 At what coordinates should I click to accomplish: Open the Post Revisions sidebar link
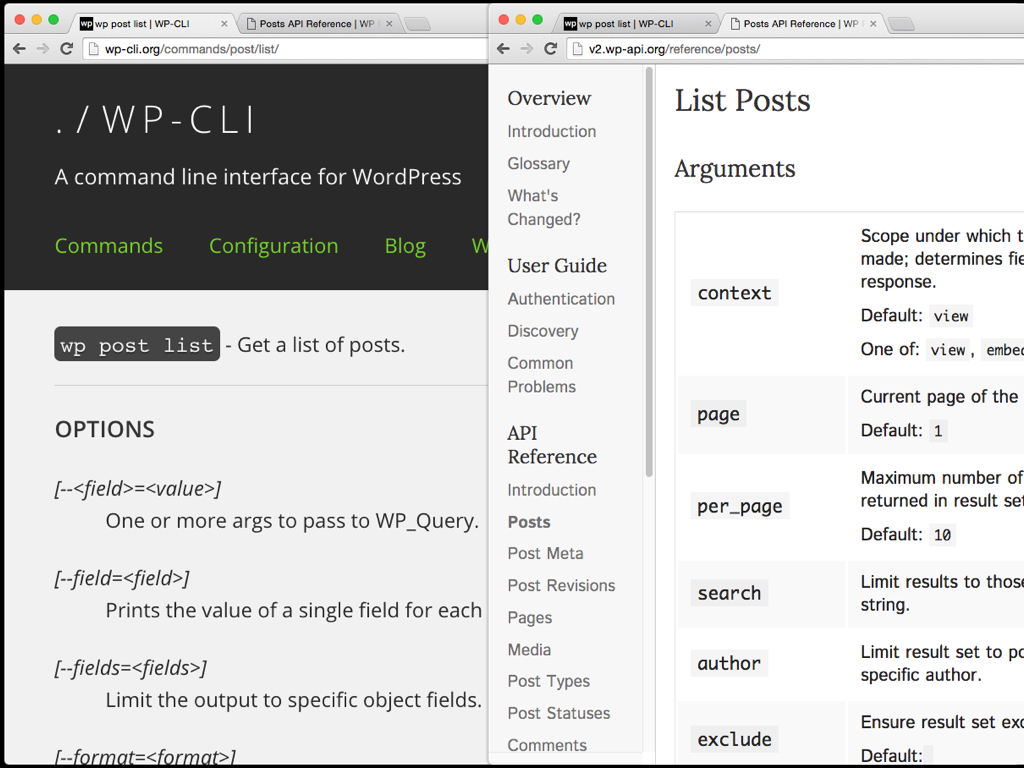tap(561, 585)
